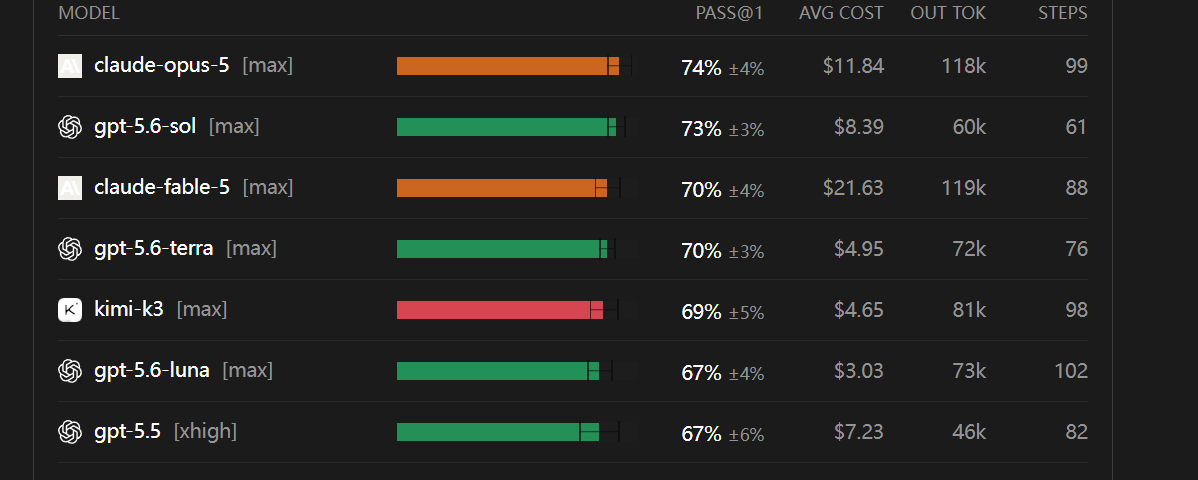Sort by the STEPS column header
This screenshot has height=480, width=1198.
pyautogui.click(x=1063, y=13)
